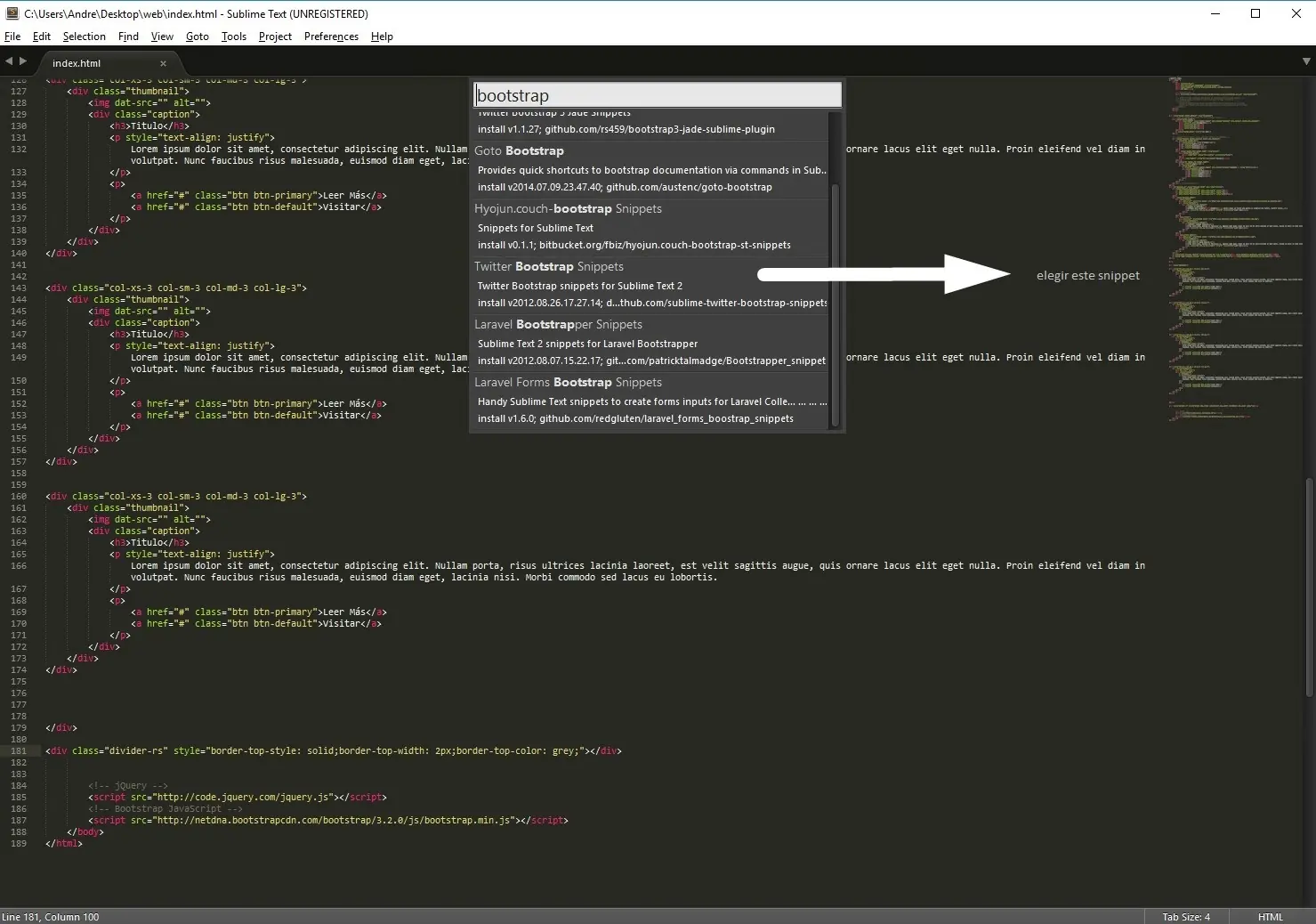The height and width of the screenshot is (924, 1316).
Task: Open the Edit menu
Action: pos(42,36)
